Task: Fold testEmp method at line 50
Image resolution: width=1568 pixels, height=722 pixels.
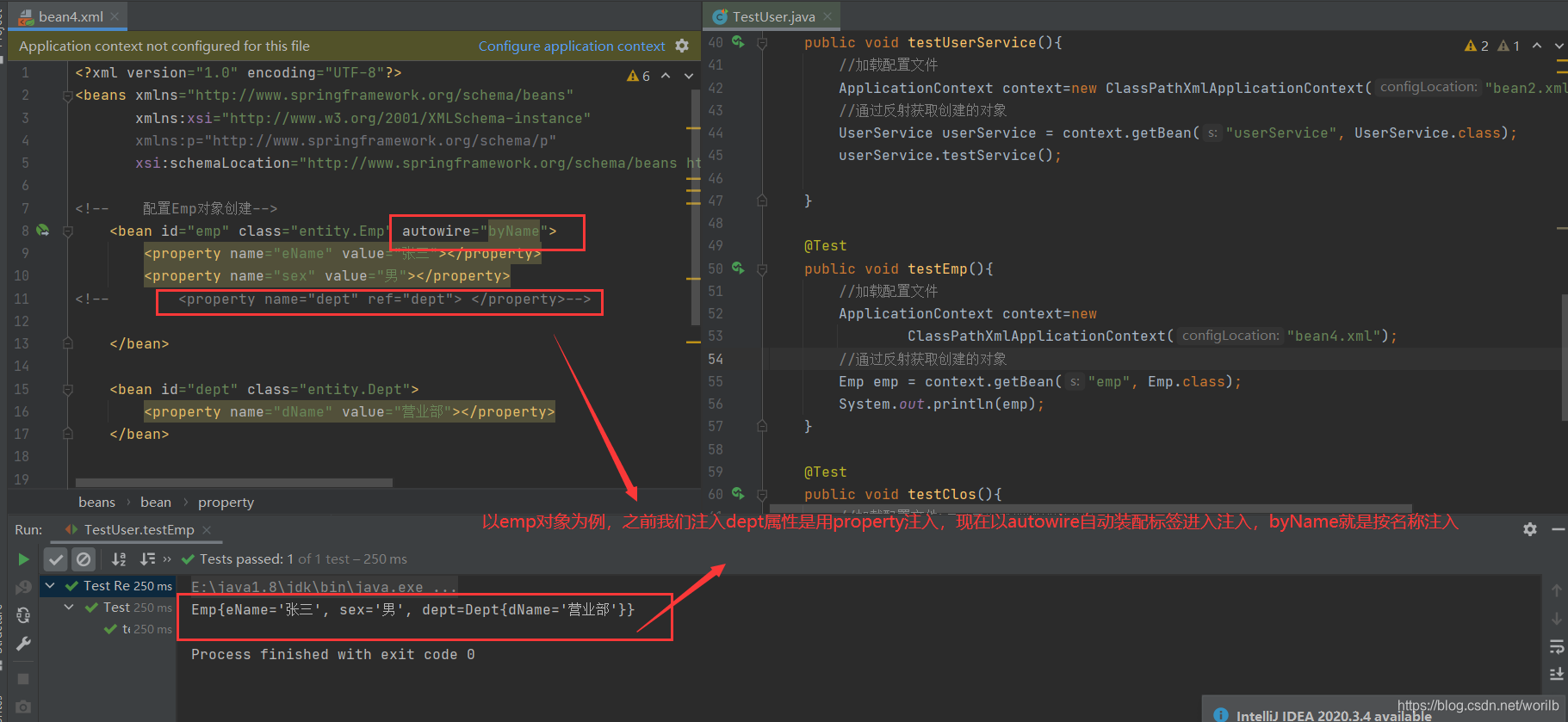Action: [x=762, y=268]
